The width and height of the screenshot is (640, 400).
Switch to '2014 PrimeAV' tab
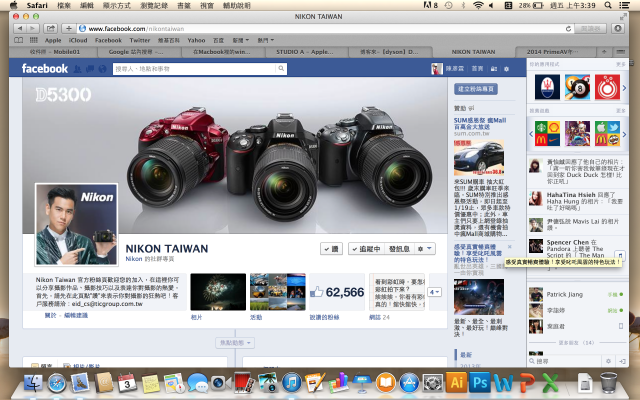(x=552, y=52)
